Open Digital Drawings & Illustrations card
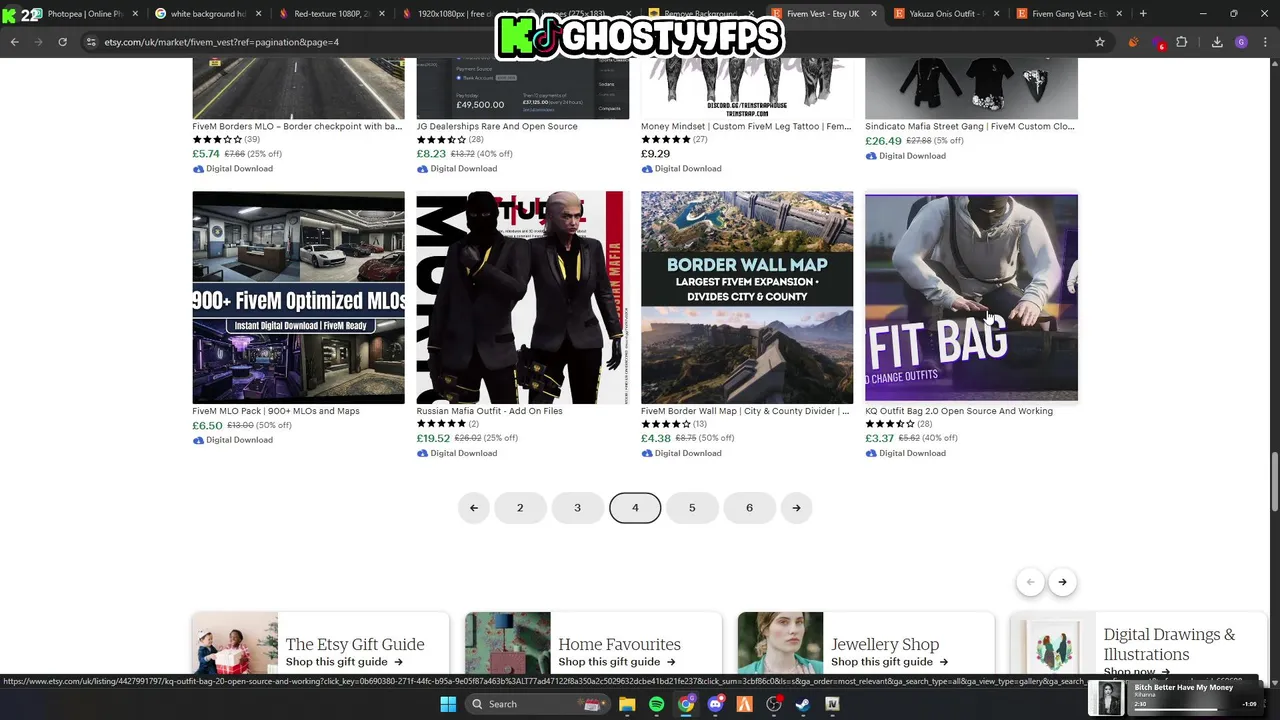 coord(1139,645)
